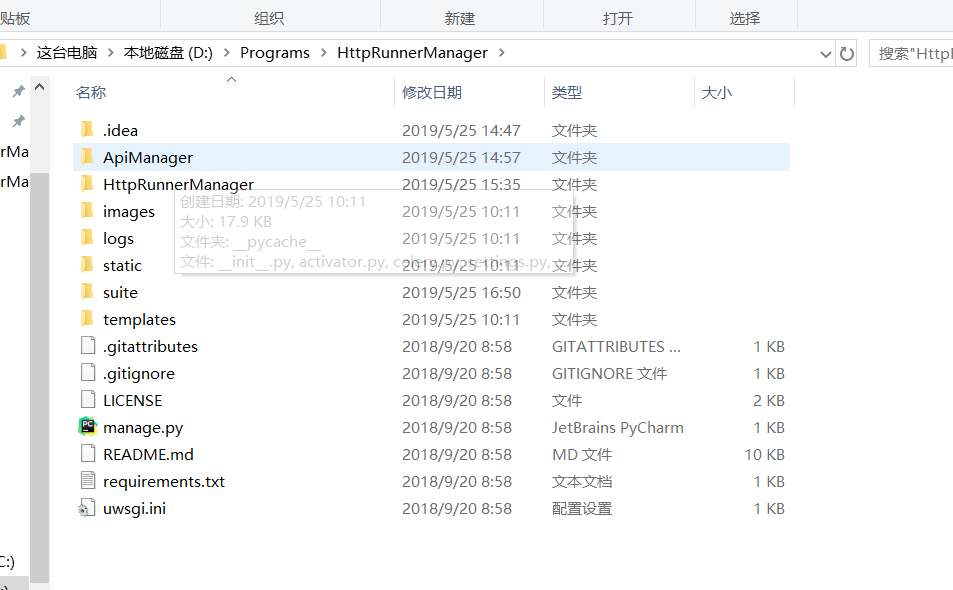Click the .gitattributes file icon

click(88, 346)
